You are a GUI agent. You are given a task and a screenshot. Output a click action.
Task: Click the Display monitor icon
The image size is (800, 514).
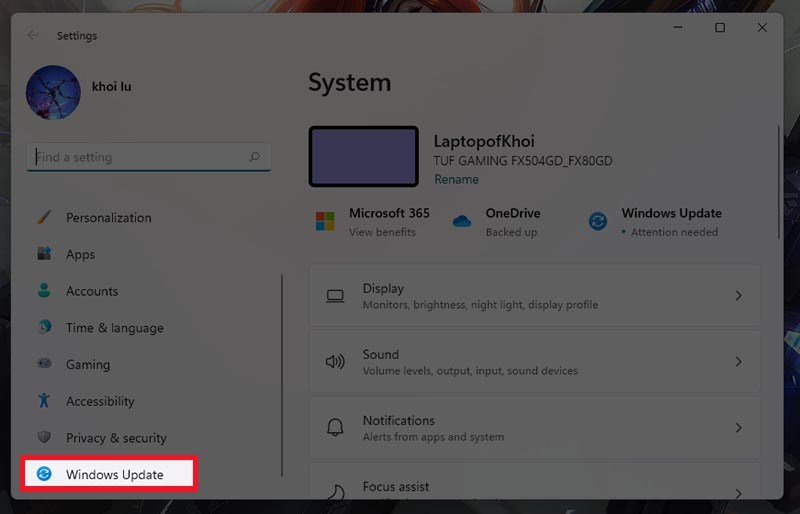click(x=335, y=296)
